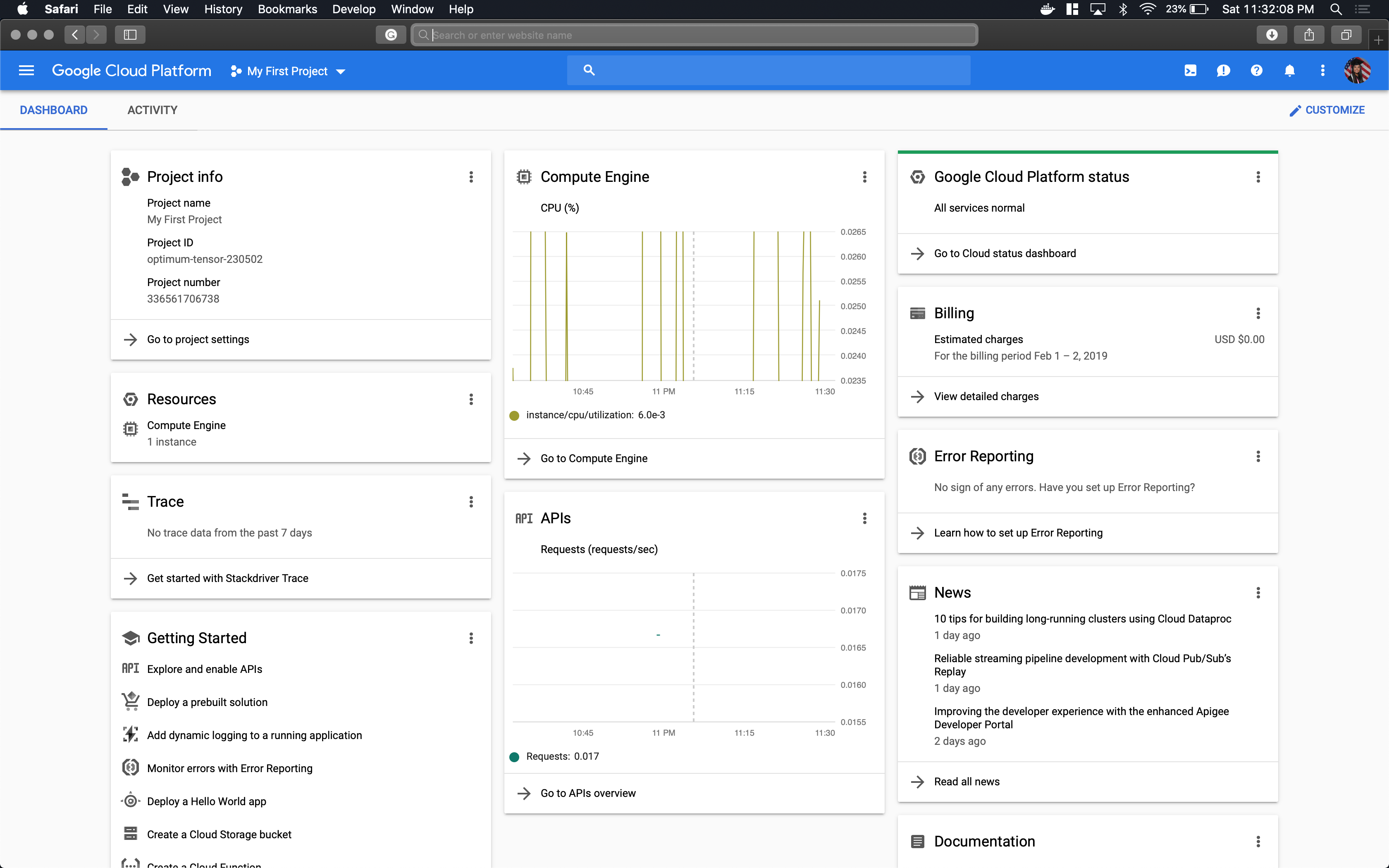This screenshot has width=1389, height=868.
Task: Go to project settings link
Action: [198, 339]
